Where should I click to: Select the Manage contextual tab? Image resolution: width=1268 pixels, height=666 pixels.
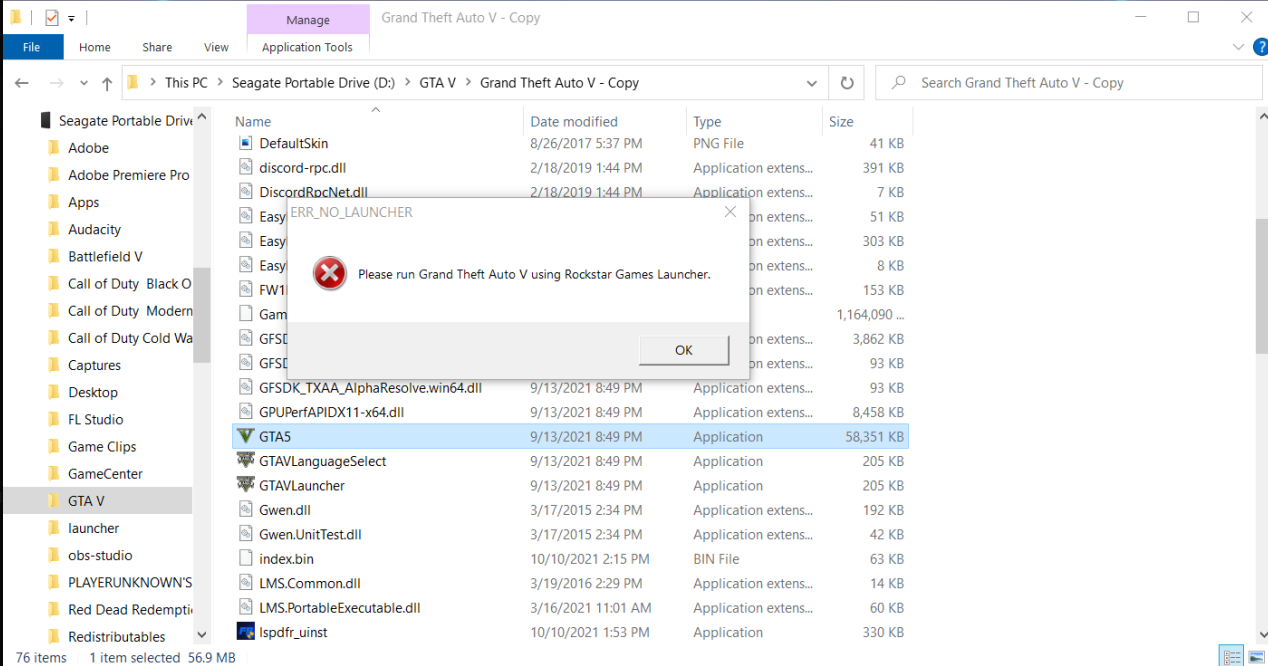click(308, 20)
